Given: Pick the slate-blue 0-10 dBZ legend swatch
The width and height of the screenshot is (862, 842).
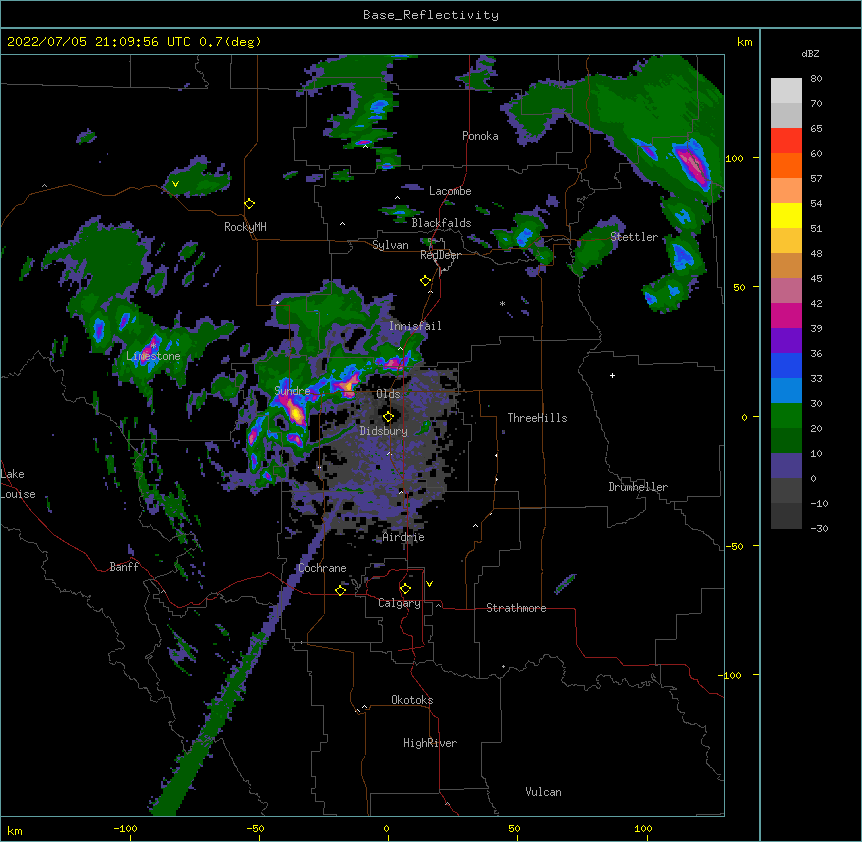Looking at the screenshot, I should [x=786, y=466].
